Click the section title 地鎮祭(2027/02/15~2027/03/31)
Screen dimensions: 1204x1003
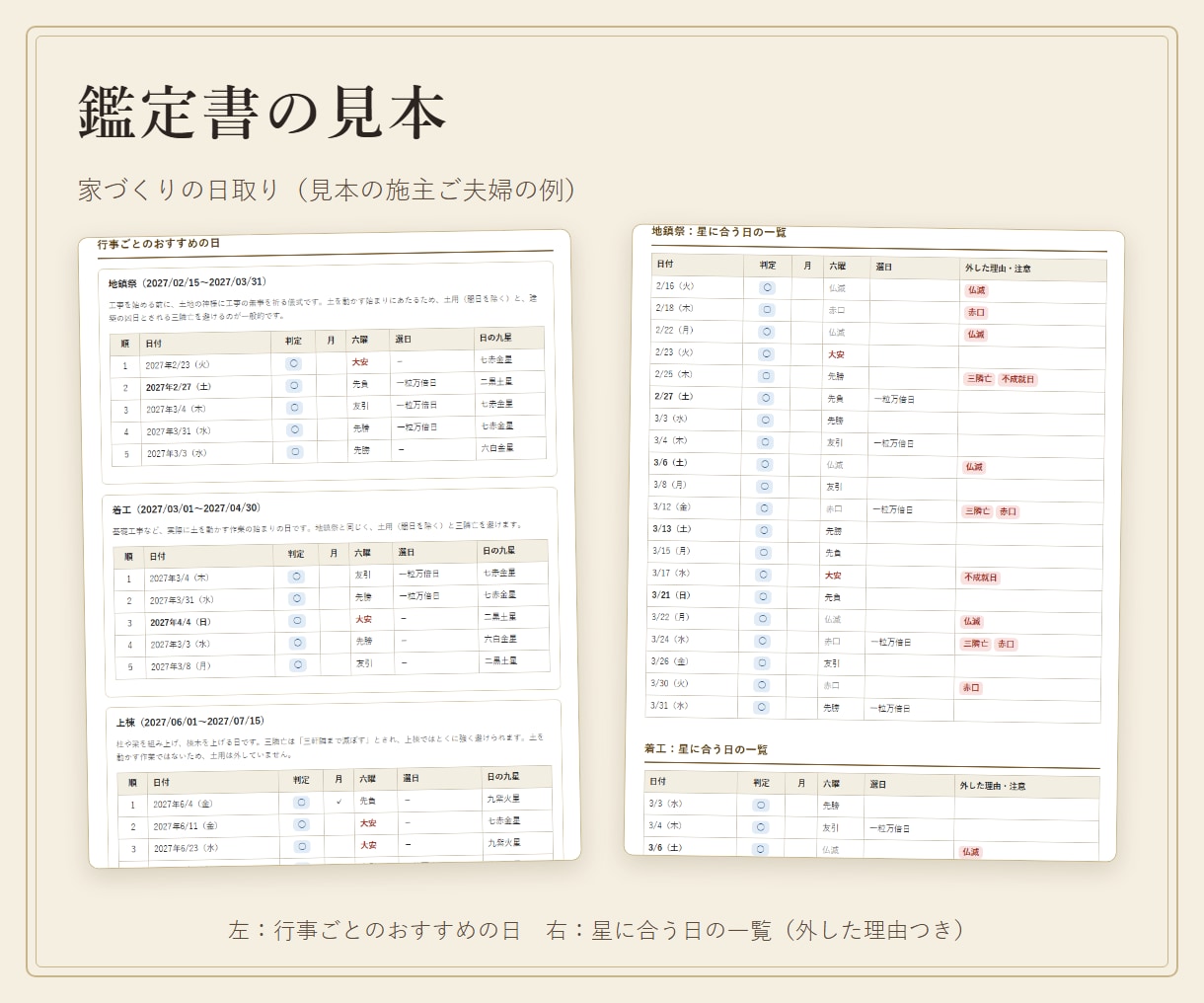[x=188, y=282]
